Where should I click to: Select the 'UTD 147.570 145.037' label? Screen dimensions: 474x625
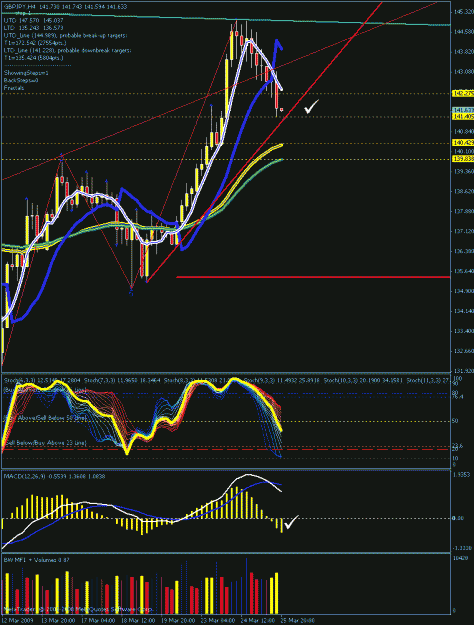(33, 20)
